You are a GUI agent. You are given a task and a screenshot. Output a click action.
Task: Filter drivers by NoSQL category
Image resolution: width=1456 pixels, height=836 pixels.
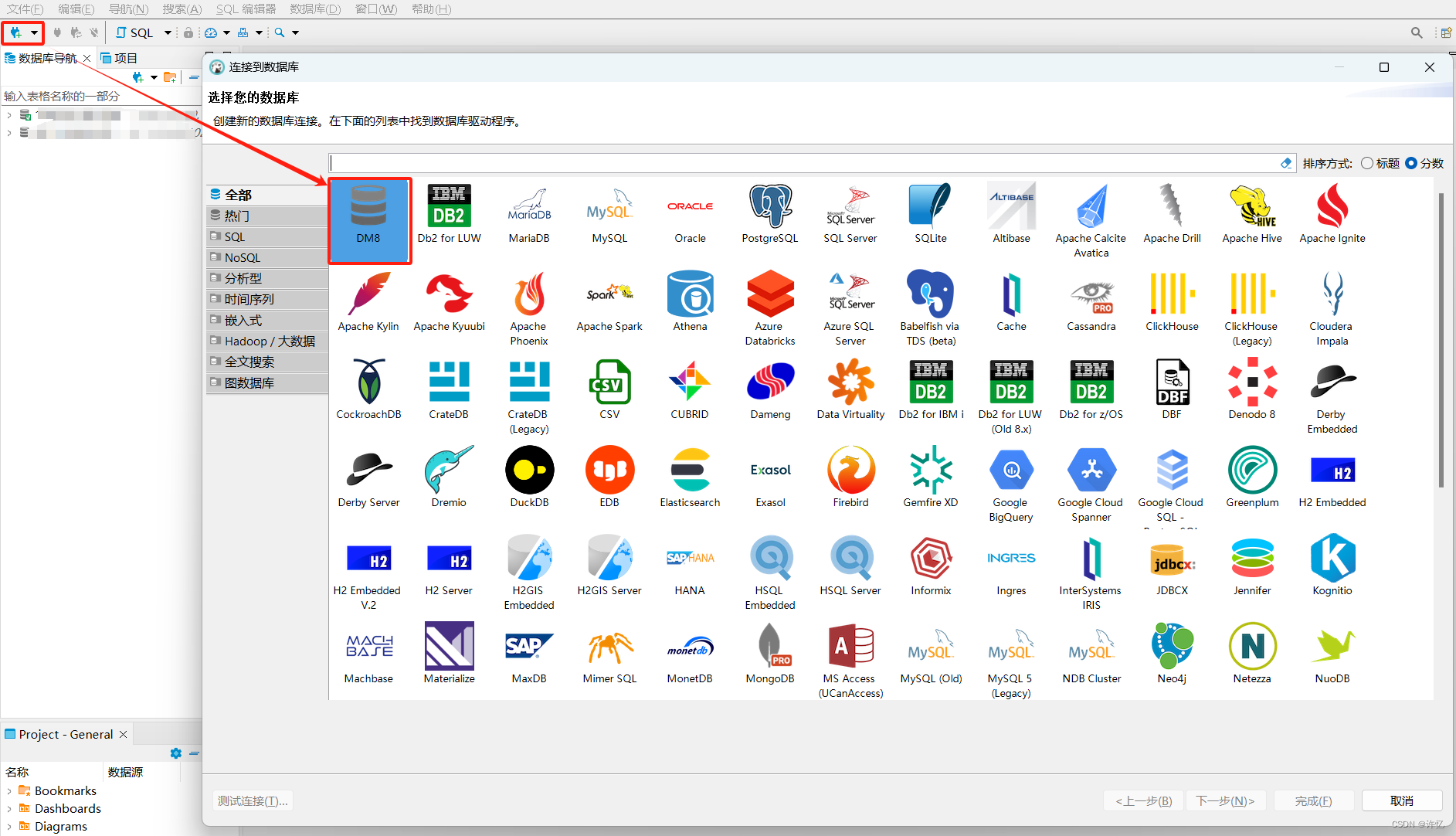click(267, 257)
